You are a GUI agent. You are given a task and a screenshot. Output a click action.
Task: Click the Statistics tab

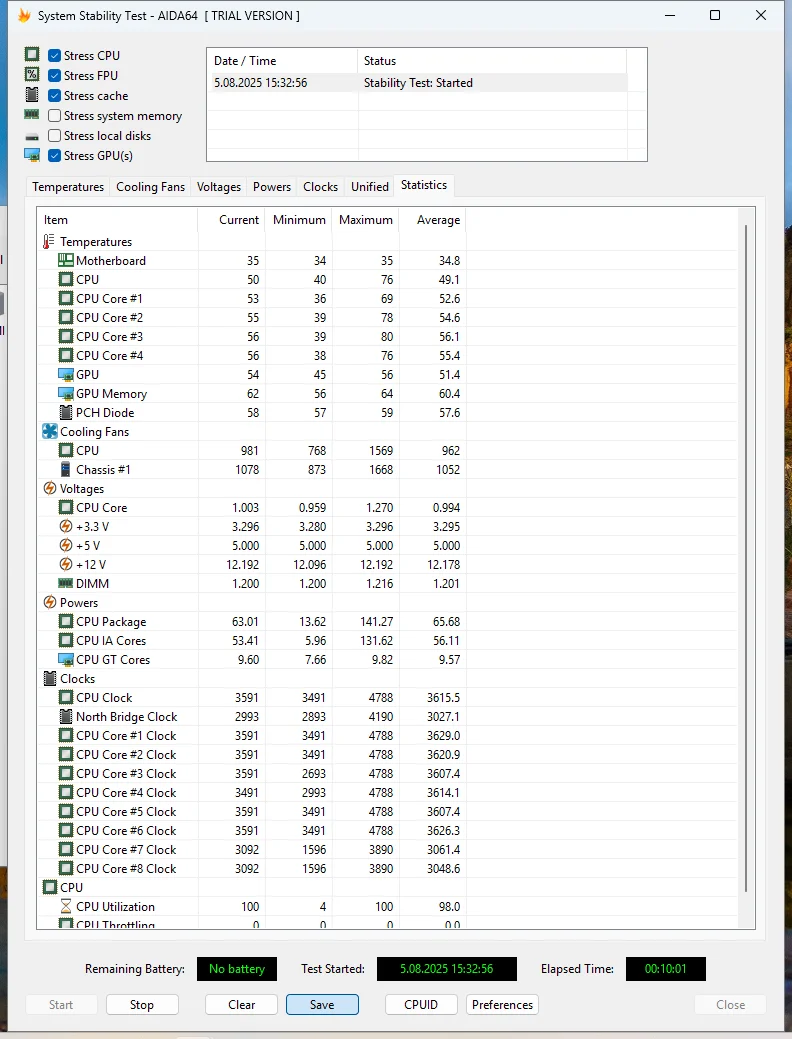[424, 186]
